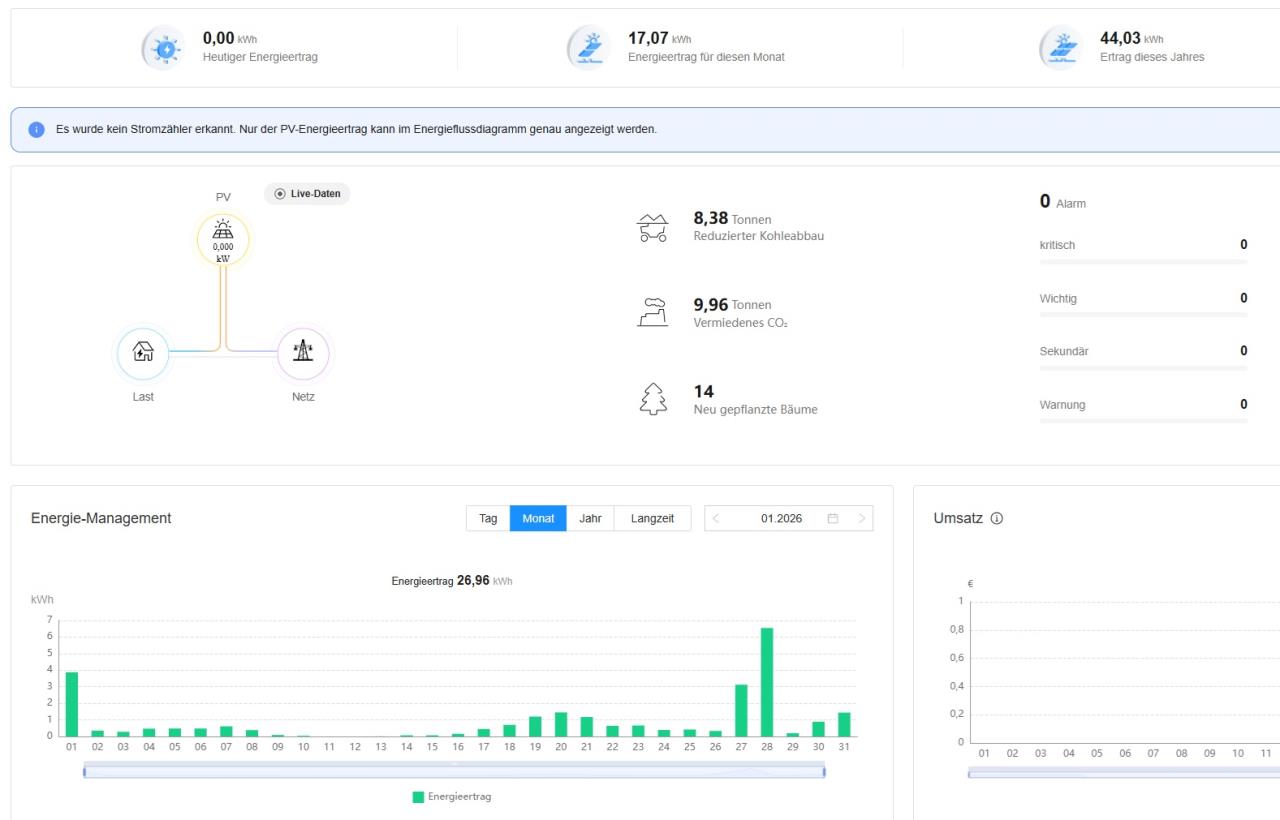1280x820 pixels.
Task: Switch to the Jahr tab
Action: pos(590,518)
